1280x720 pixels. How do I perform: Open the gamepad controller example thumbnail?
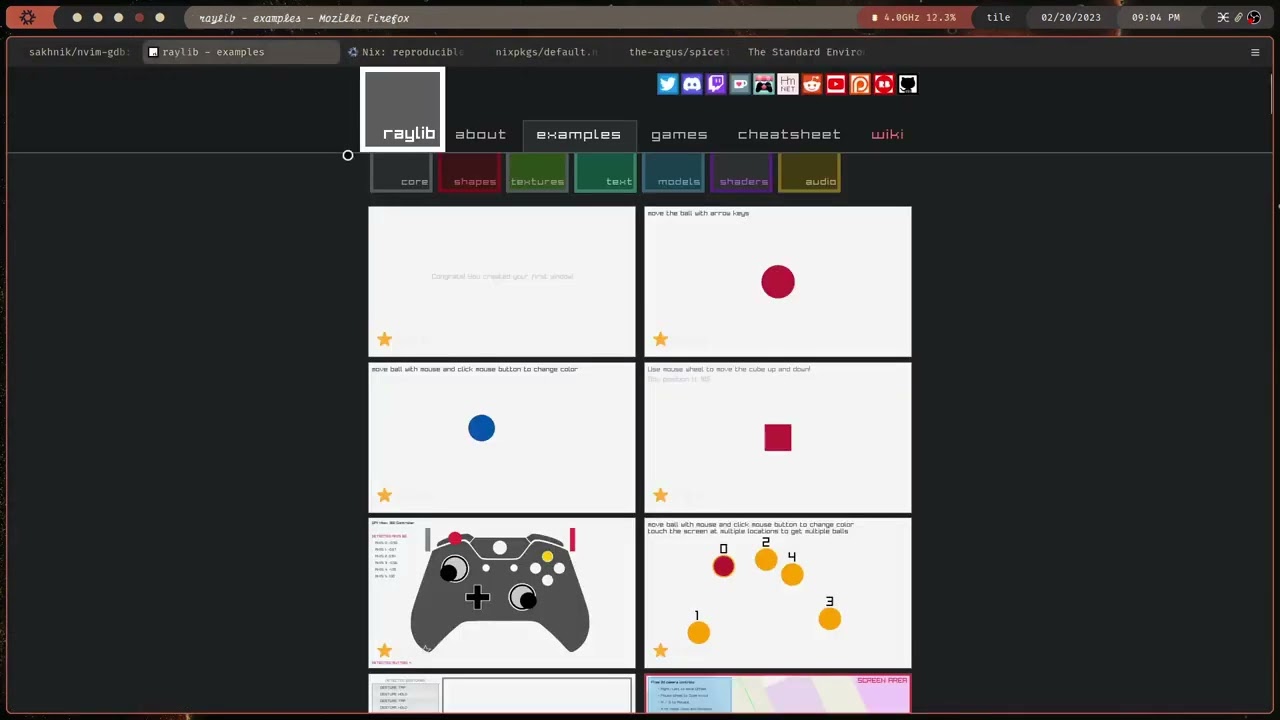click(x=501, y=593)
